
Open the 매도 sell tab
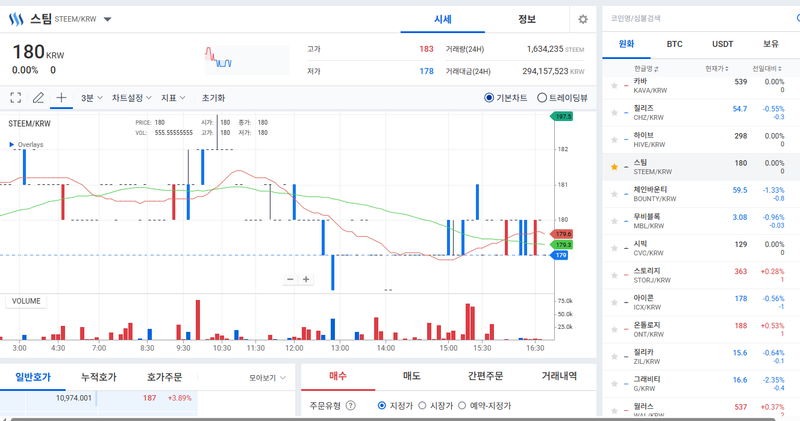(411, 376)
